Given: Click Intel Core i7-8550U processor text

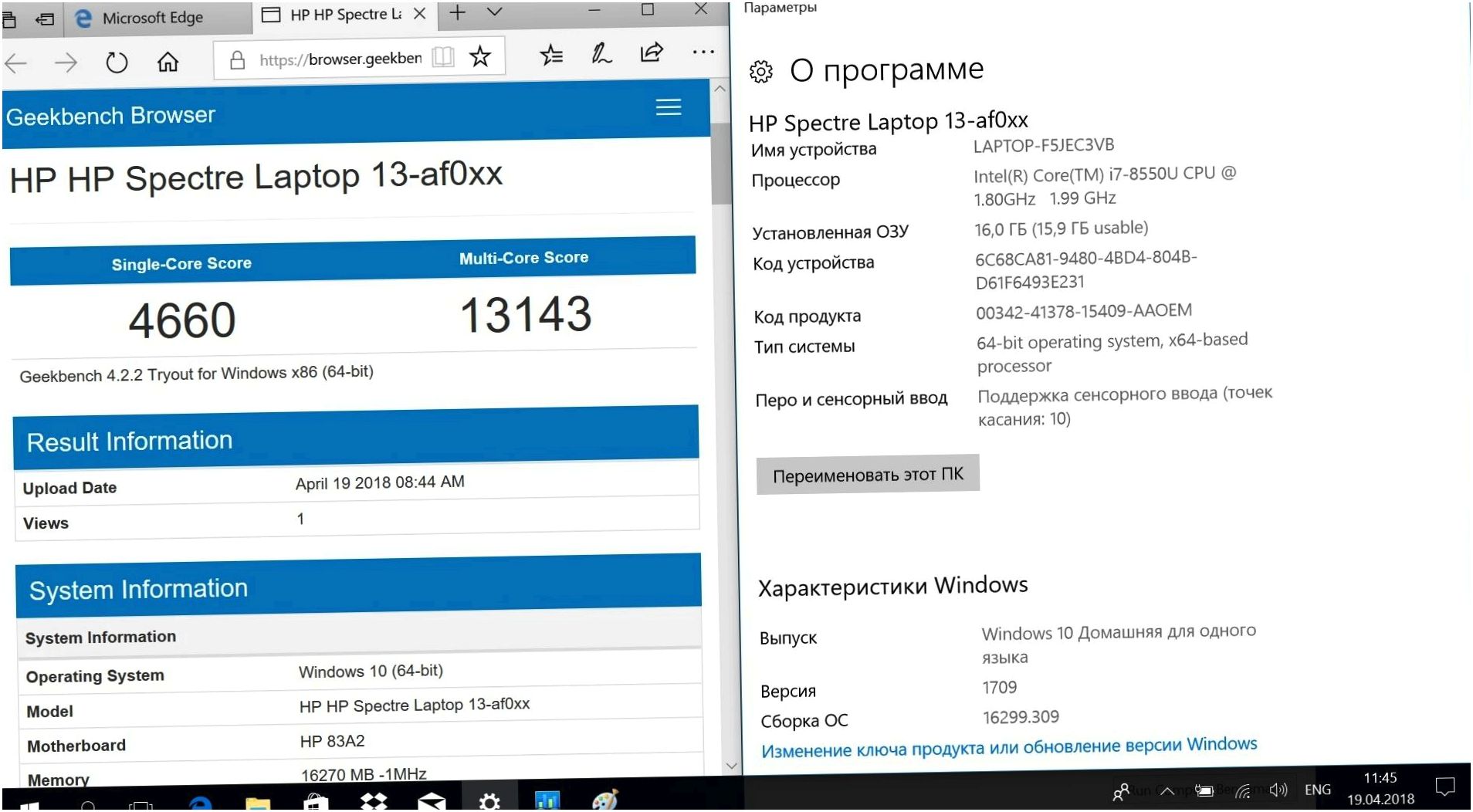Looking at the screenshot, I should click(1104, 186).
